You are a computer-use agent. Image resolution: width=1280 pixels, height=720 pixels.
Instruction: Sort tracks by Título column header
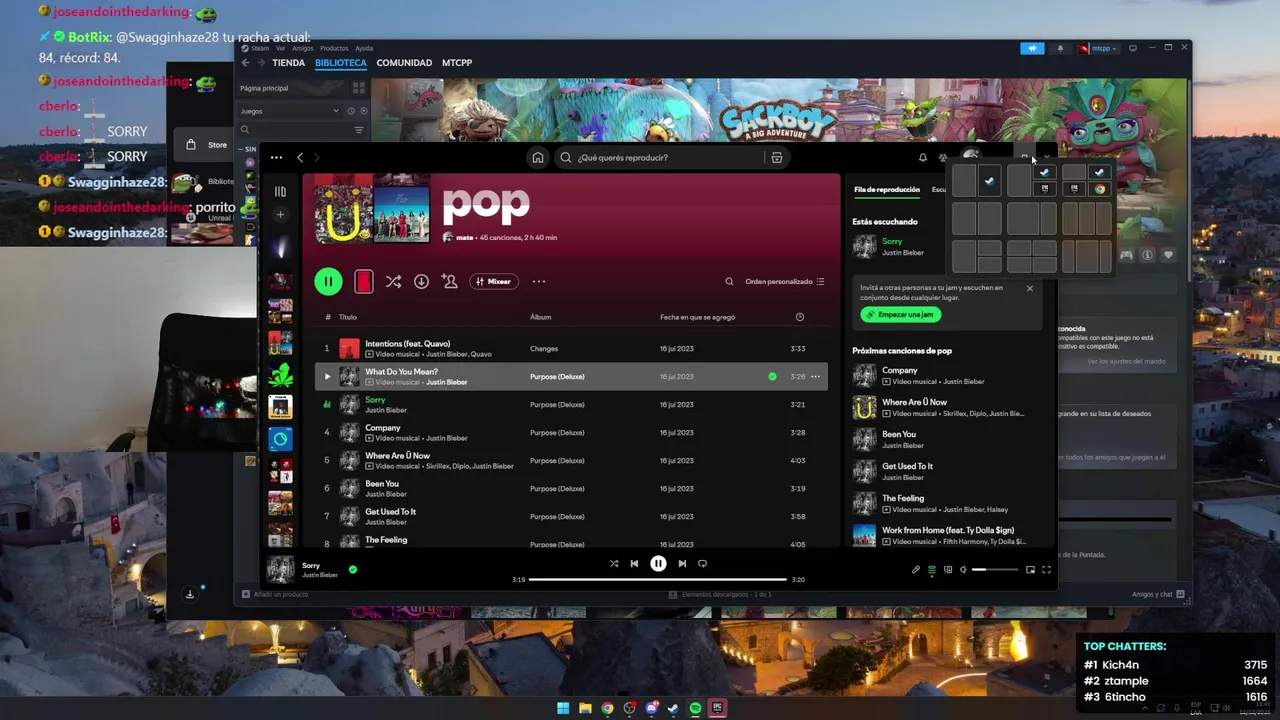[347, 317]
